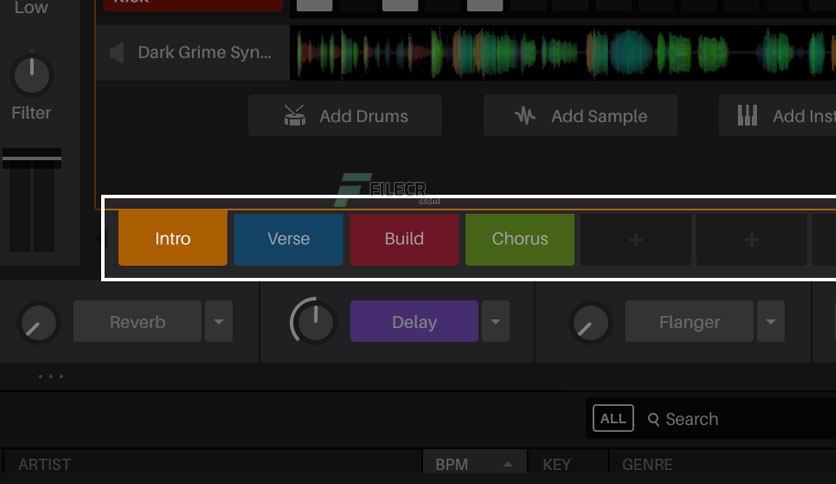Mute the Dark Grime Synth track speaker
The width and height of the screenshot is (836, 484).
click(117, 53)
